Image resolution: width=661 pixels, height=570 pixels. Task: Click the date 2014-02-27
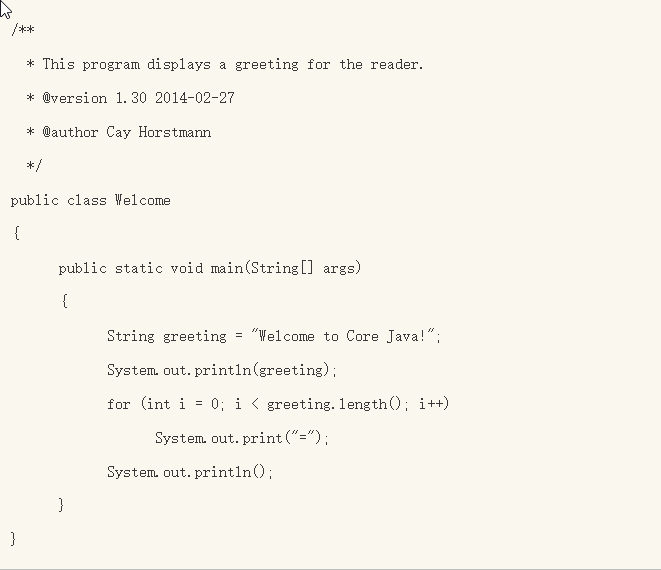point(195,98)
